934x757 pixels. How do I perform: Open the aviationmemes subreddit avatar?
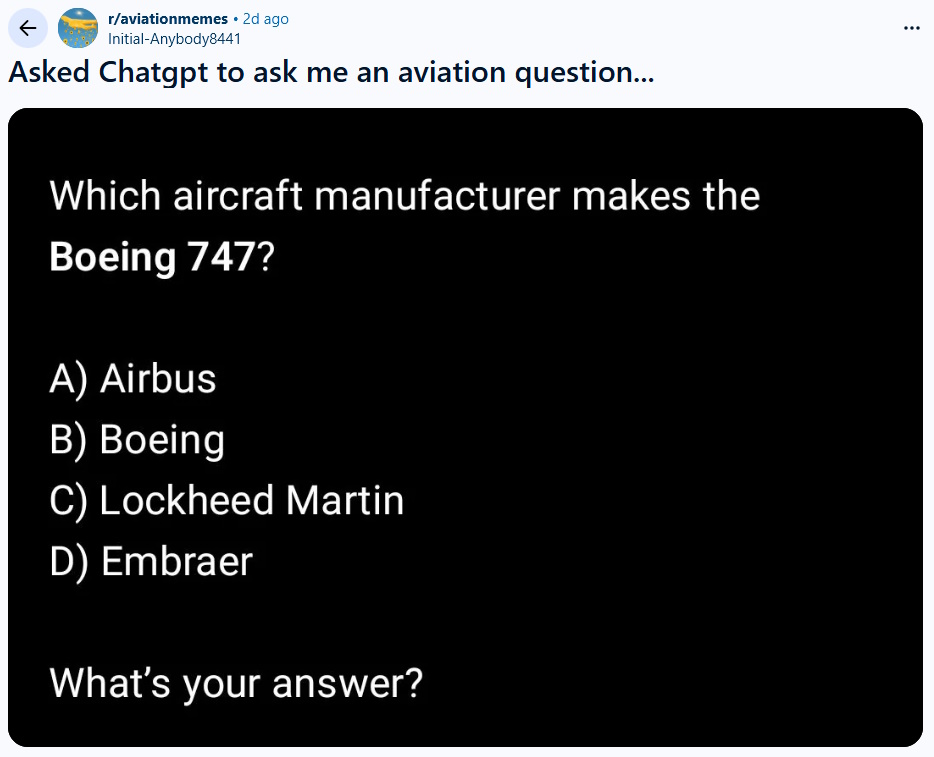point(78,28)
